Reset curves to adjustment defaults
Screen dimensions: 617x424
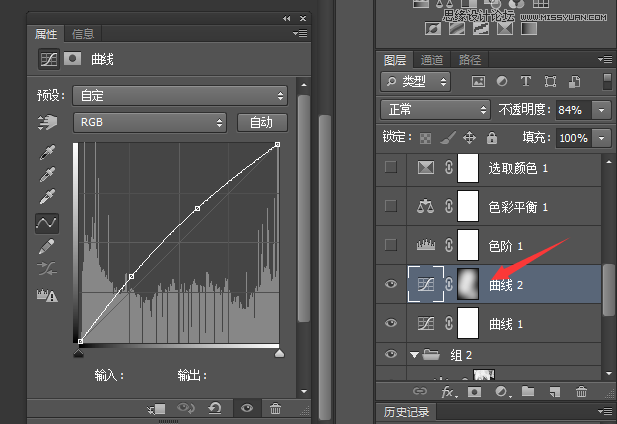coord(215,408)
